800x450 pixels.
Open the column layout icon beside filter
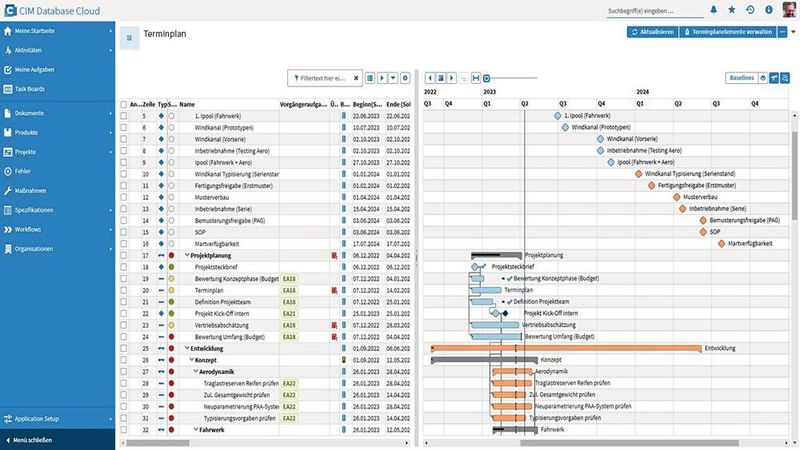click(x=370, y=78)
